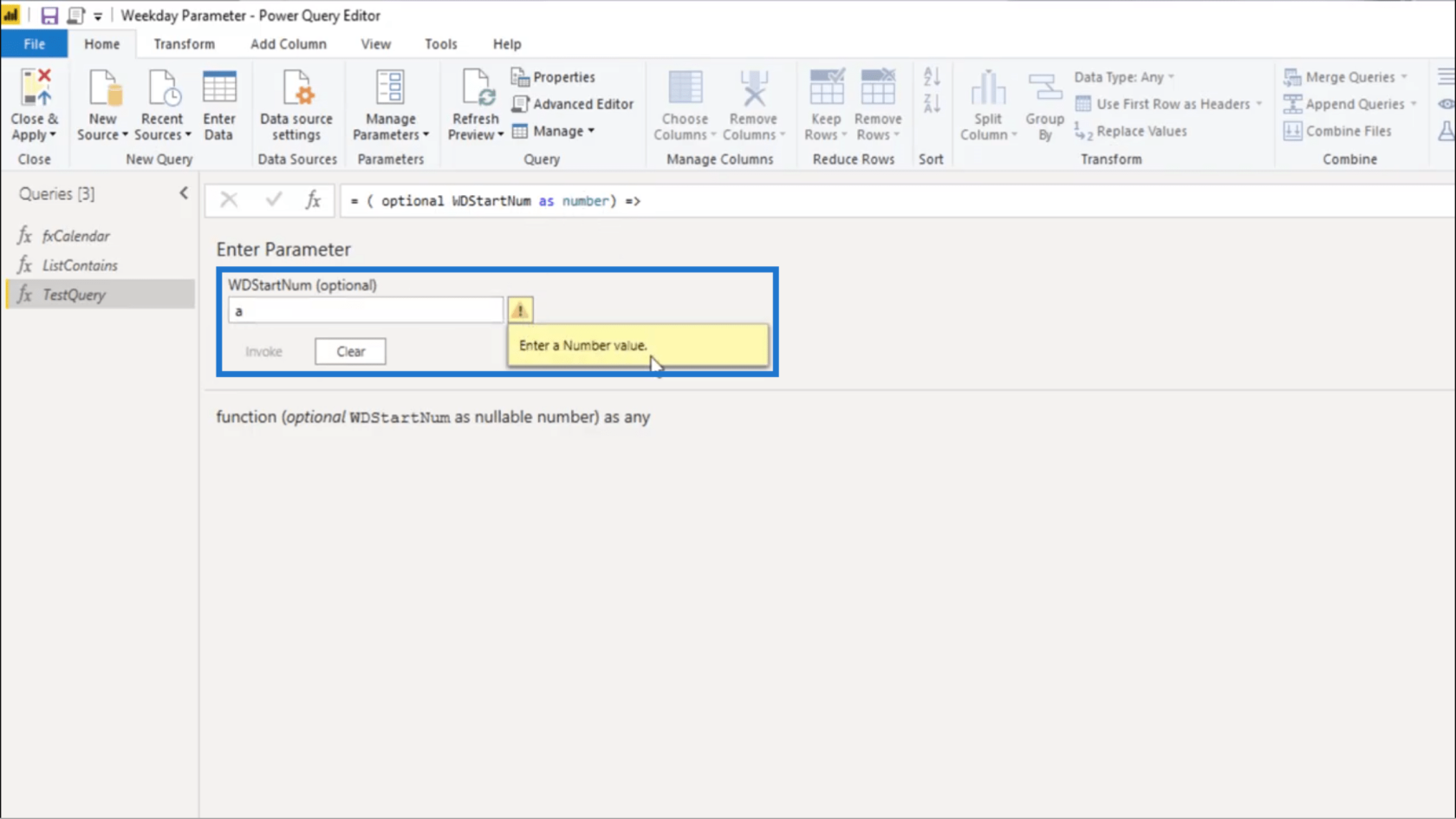Viewport: 1456px width, 819px height.
Task: Expand the Refresh Preview dropdown arrow
Action: 501,135
